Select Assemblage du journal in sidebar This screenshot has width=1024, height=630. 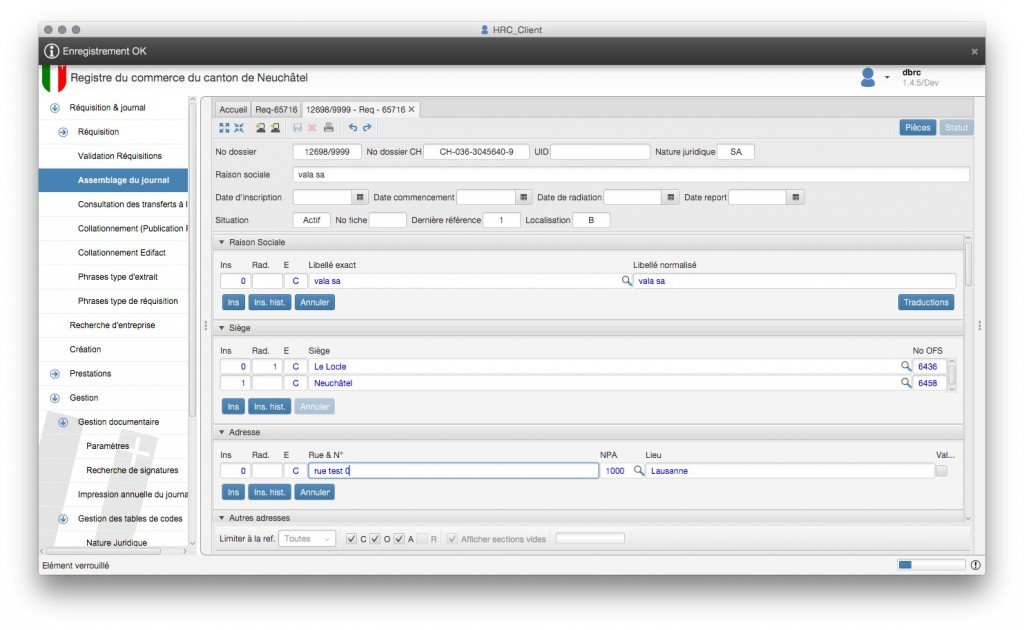coord(114,180)
